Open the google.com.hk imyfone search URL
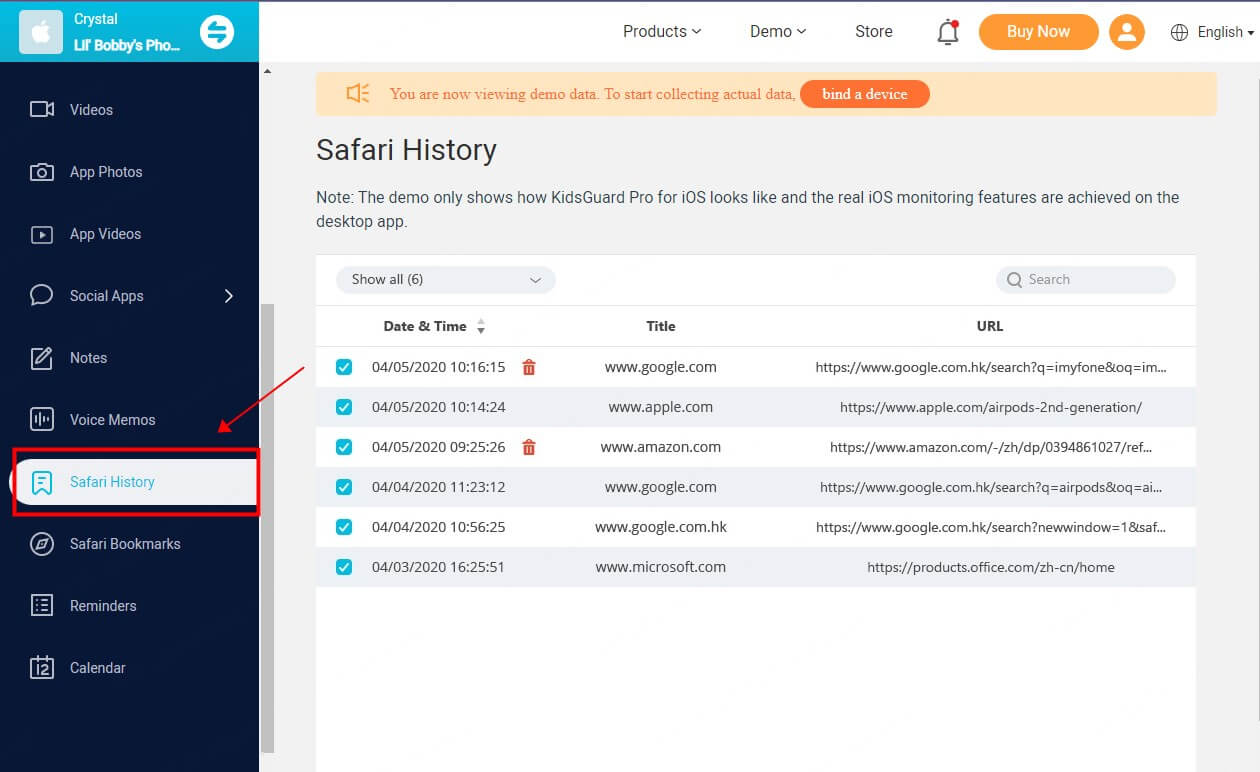The width and height of the screenshot is (1260, 772). pyautogui.click(x=991, y=367)
